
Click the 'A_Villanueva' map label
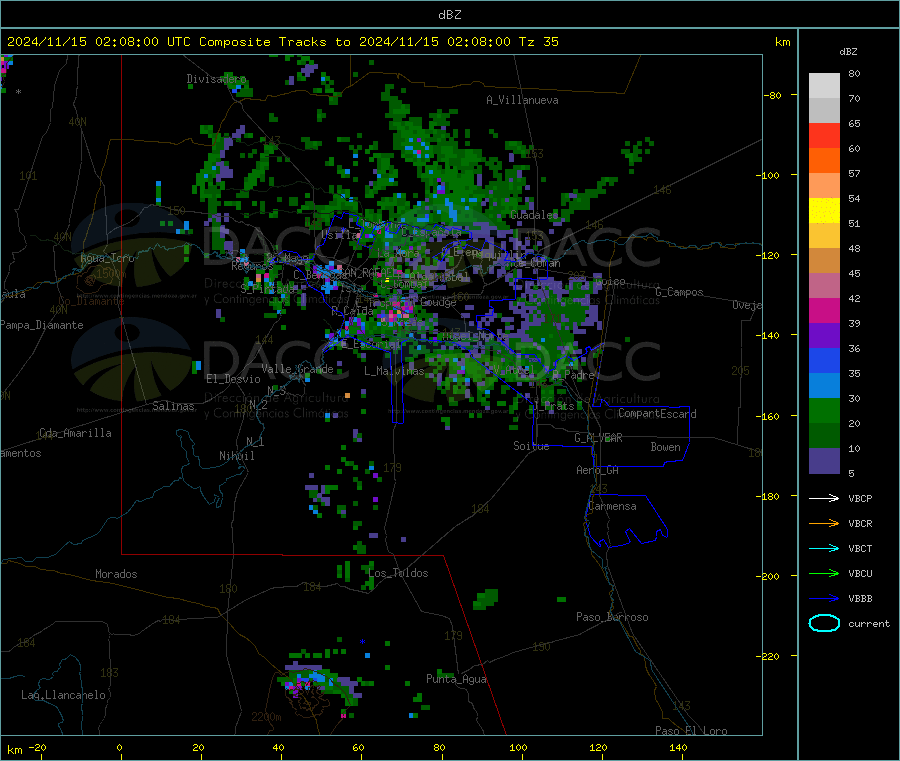pos(522,100)
